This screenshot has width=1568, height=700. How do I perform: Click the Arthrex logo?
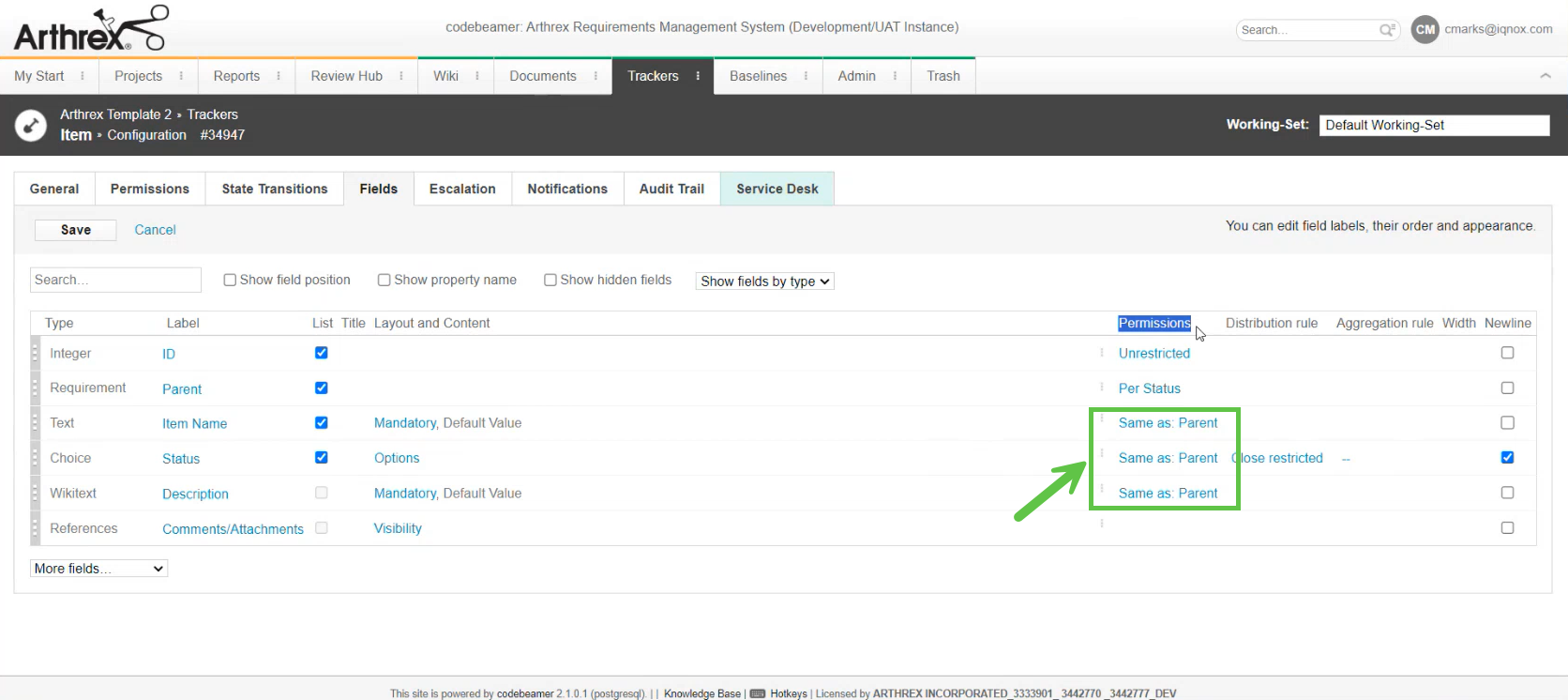click(90, 29)
